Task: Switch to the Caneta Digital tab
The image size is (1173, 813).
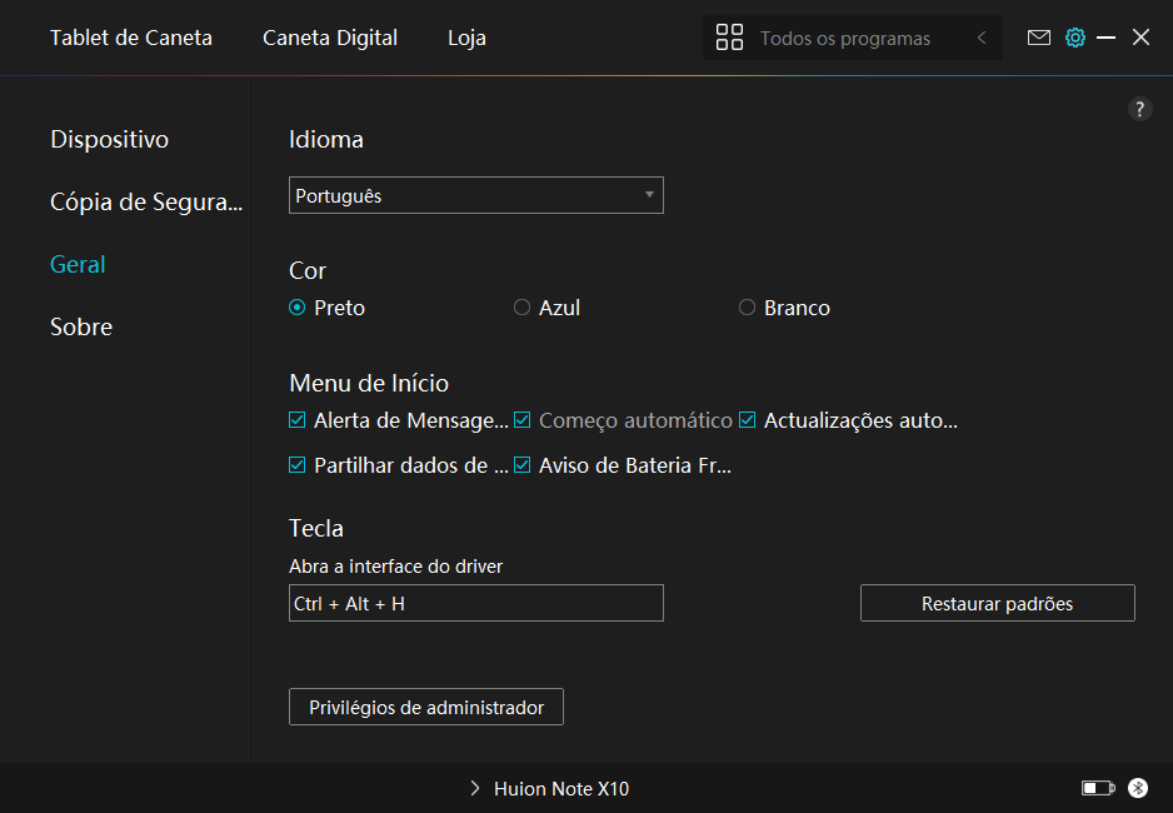Action: pos(330,38)
